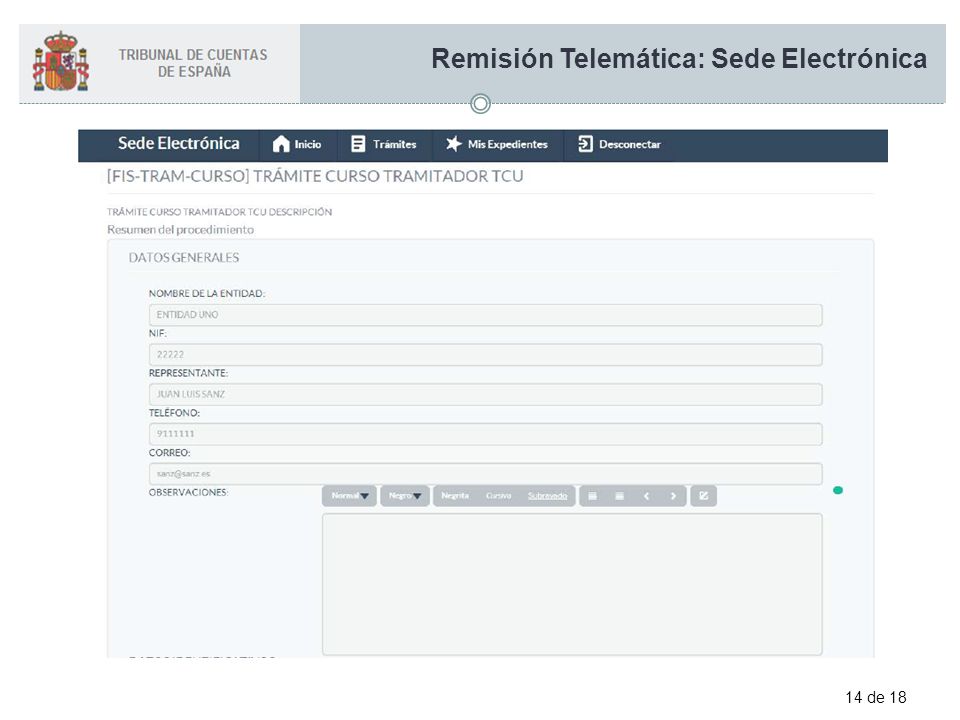
Task: Click the left chevron outdent icon
Action: tap(647, 496)
